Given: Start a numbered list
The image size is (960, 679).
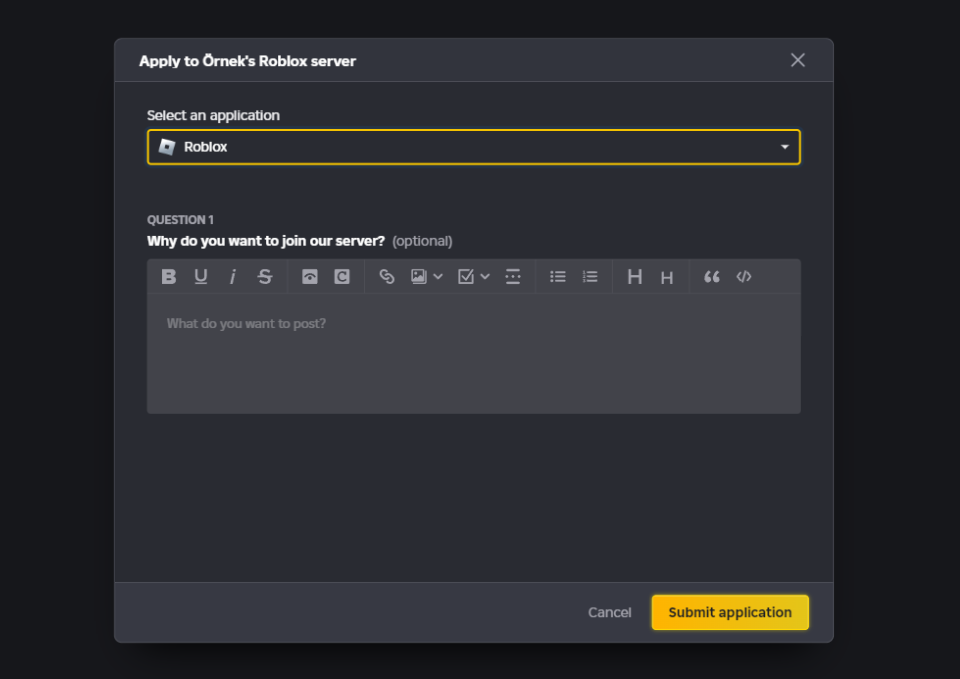Looking at the screenshot, I should [590, 277].
